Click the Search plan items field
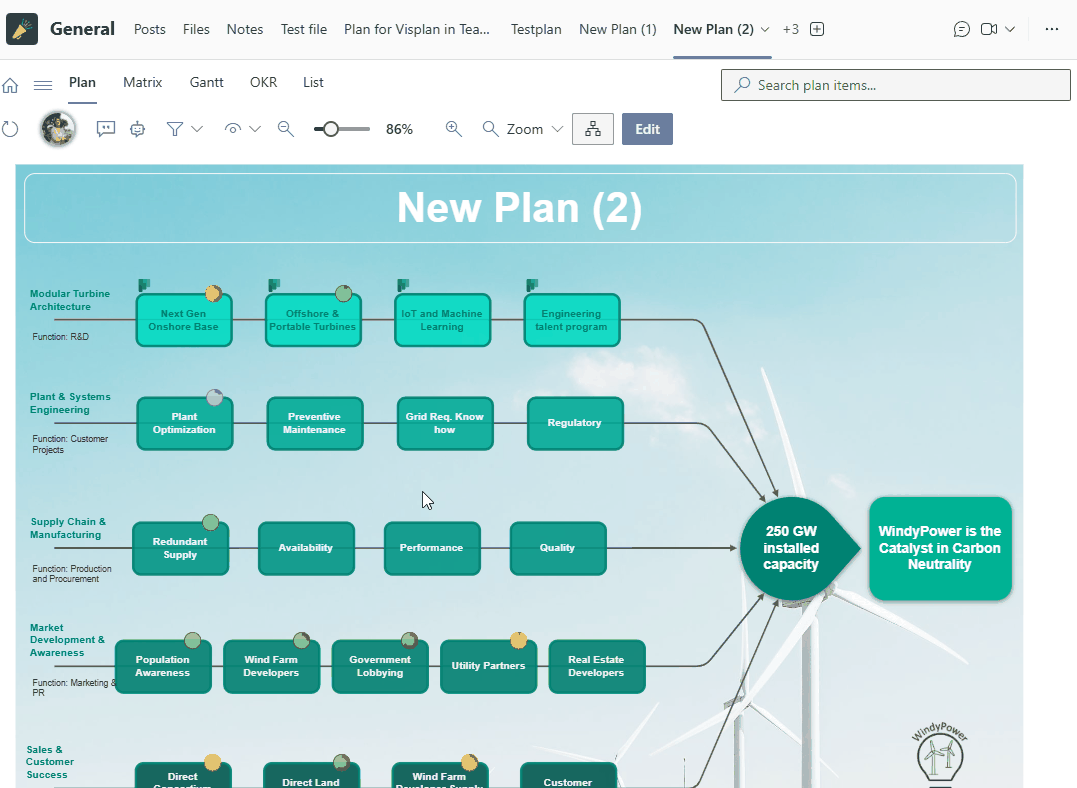This screenshot has width=1077, height=788. [895, 85]
